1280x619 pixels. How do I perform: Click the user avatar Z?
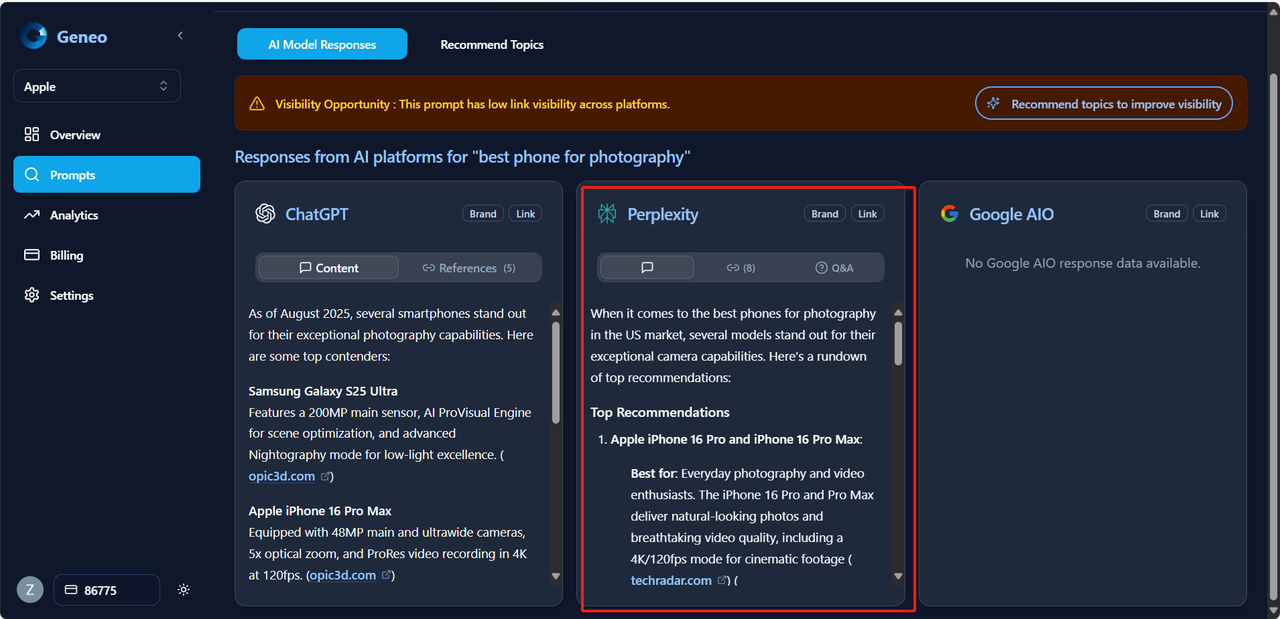(30, 590)
